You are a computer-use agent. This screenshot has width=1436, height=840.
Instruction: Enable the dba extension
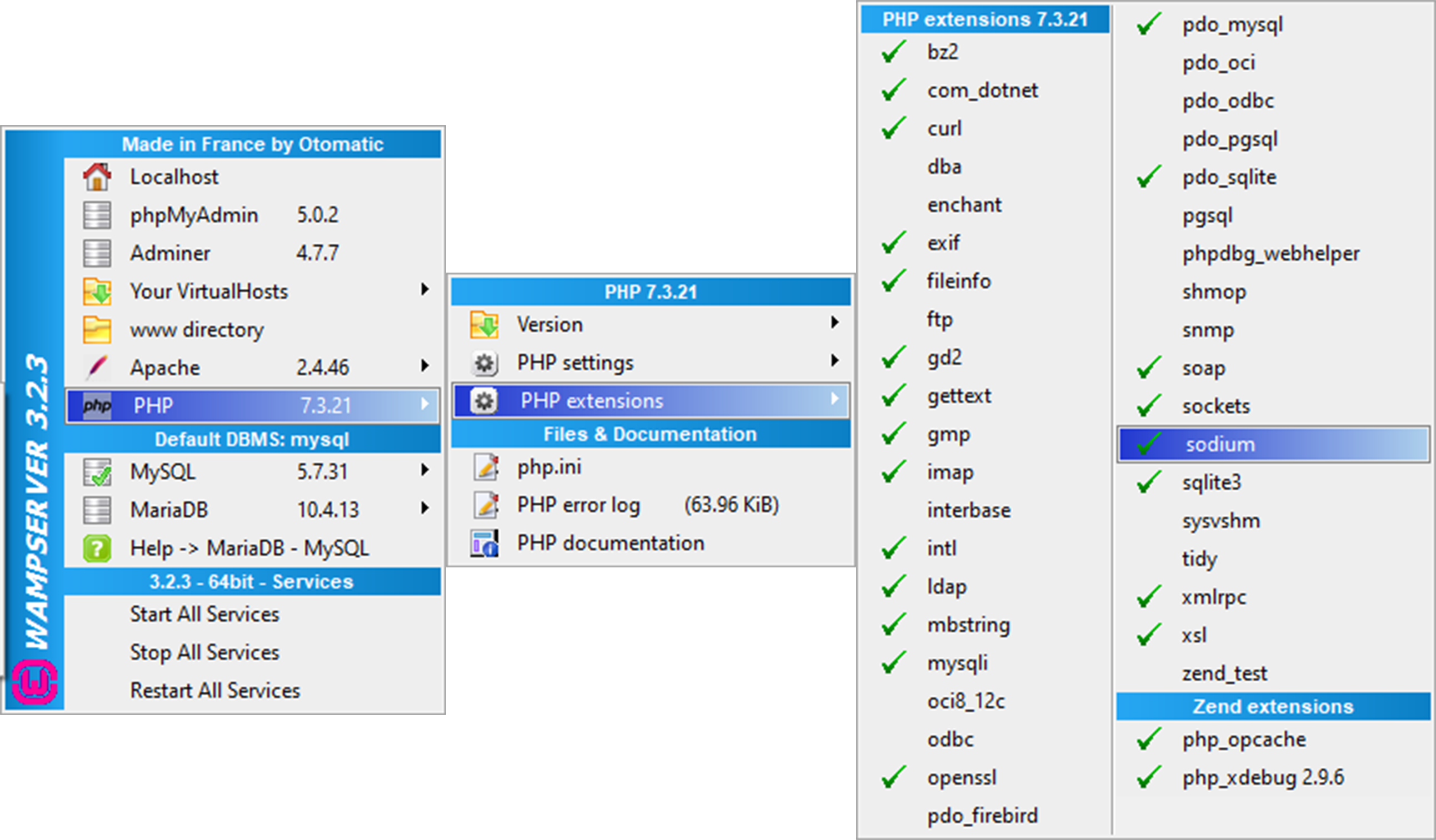point(986,167)
